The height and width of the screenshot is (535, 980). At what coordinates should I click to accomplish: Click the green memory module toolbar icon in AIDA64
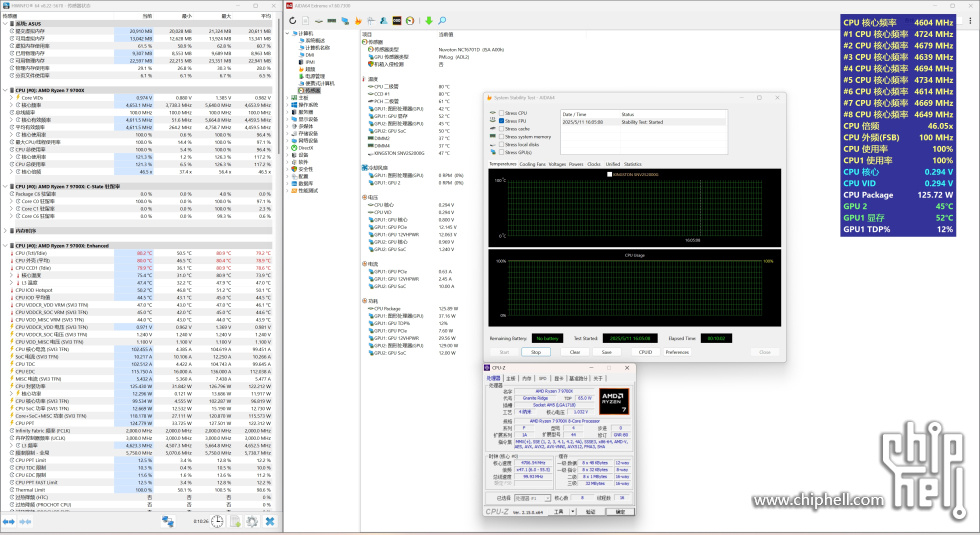coord(332,21)
